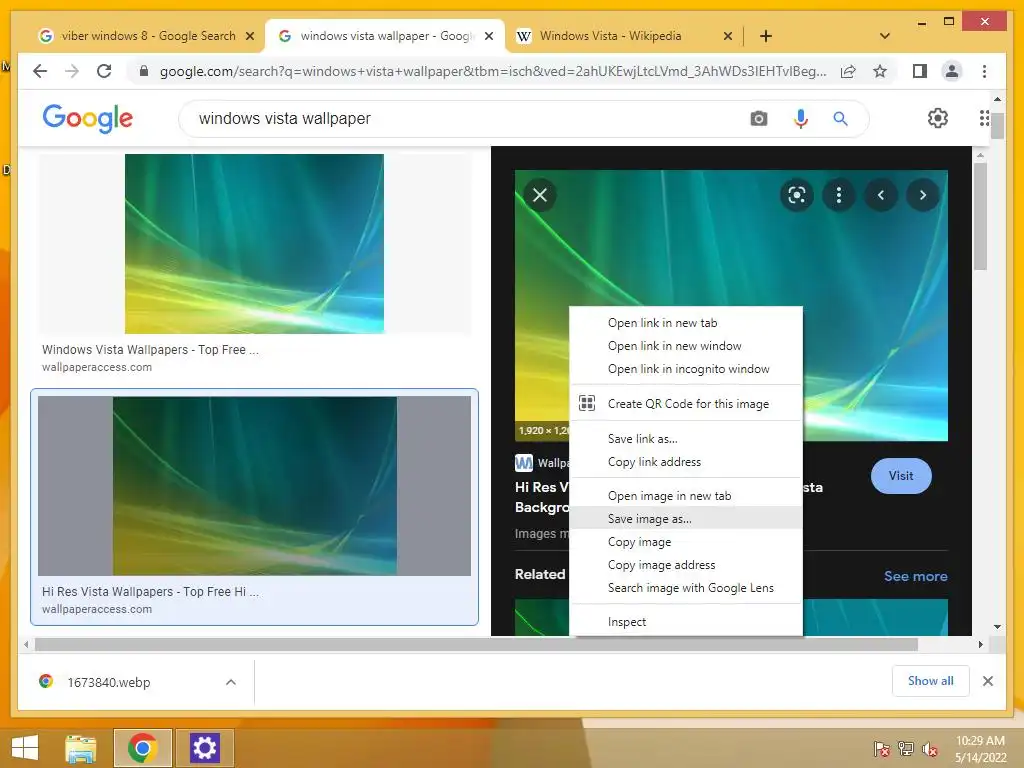Screen dimensions: 1024x768
Task: Open the Google apps grid
Action: pos(984,118)
